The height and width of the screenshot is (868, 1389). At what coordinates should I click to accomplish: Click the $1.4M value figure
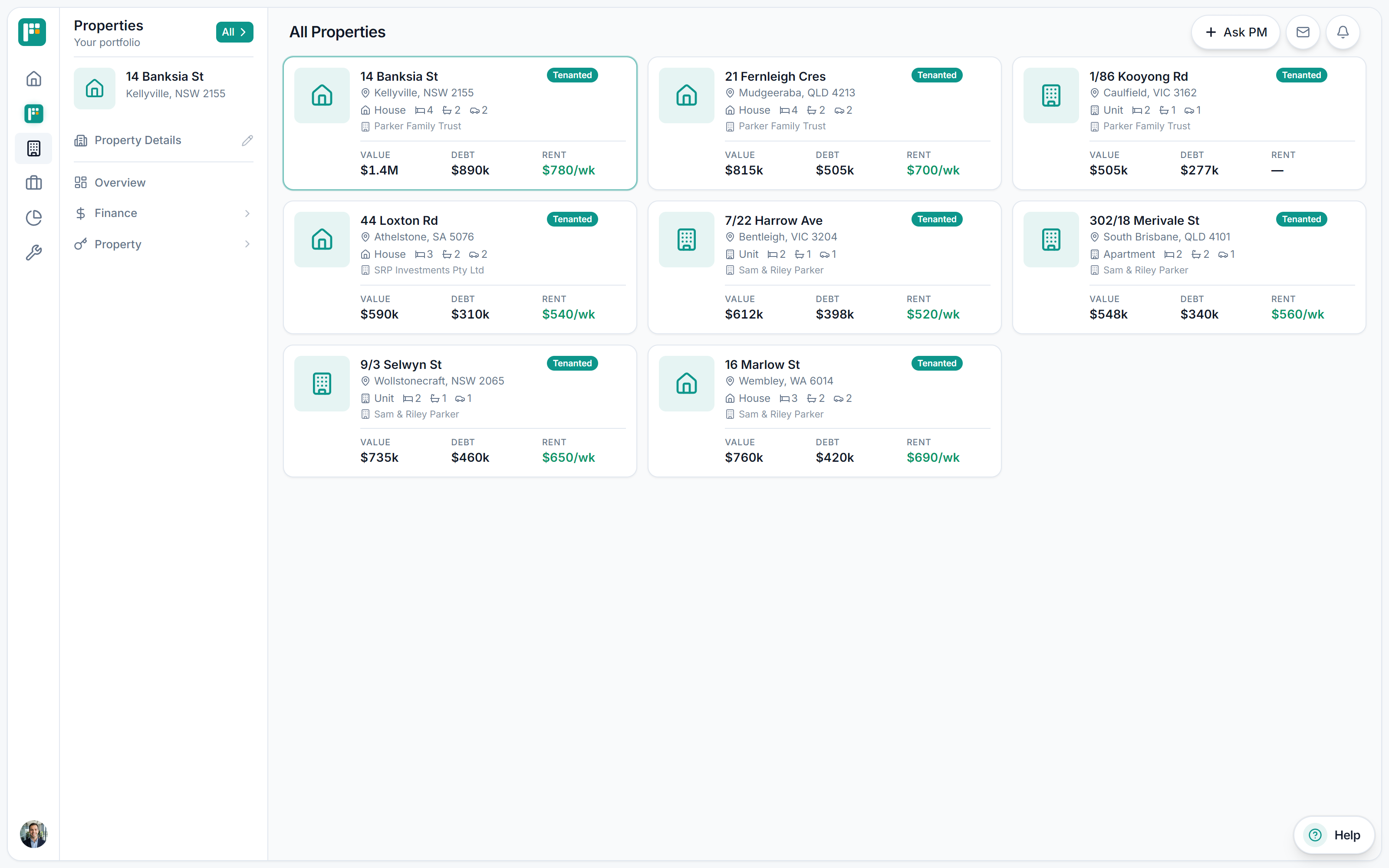(379, 171)
